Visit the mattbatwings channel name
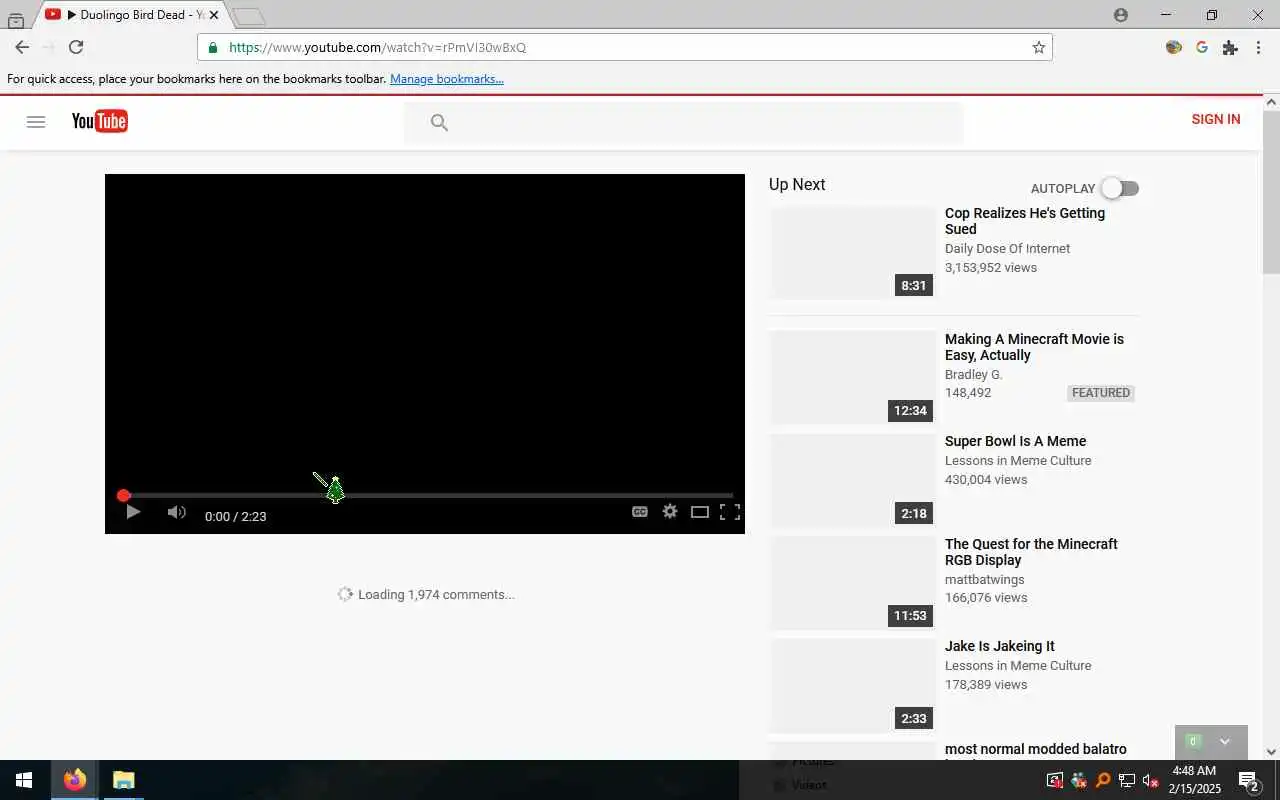 985,579
